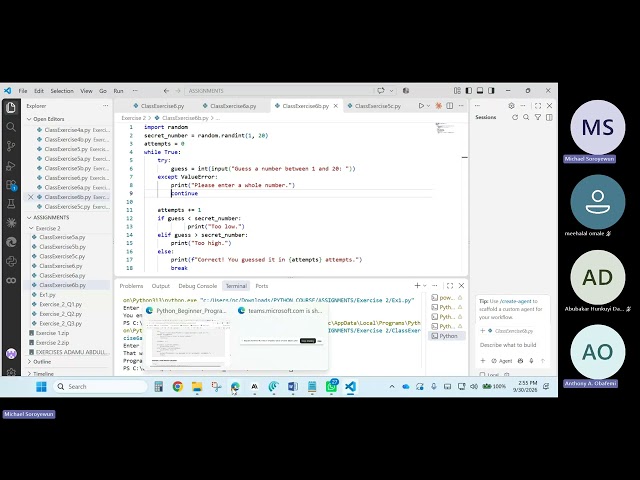Open chat icon in title bar
The height and width of the screenshot is (480, 640).
pyautogui.click(x=381, y=91)
